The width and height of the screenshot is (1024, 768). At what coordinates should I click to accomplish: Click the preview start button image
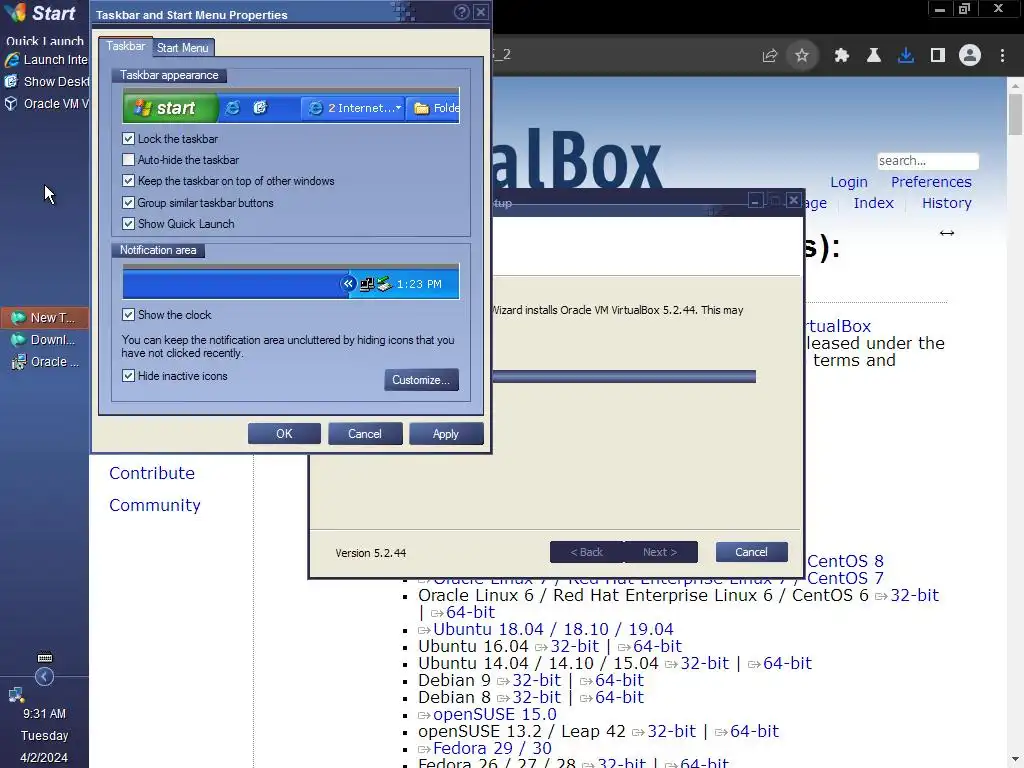[x=170, y=108]
